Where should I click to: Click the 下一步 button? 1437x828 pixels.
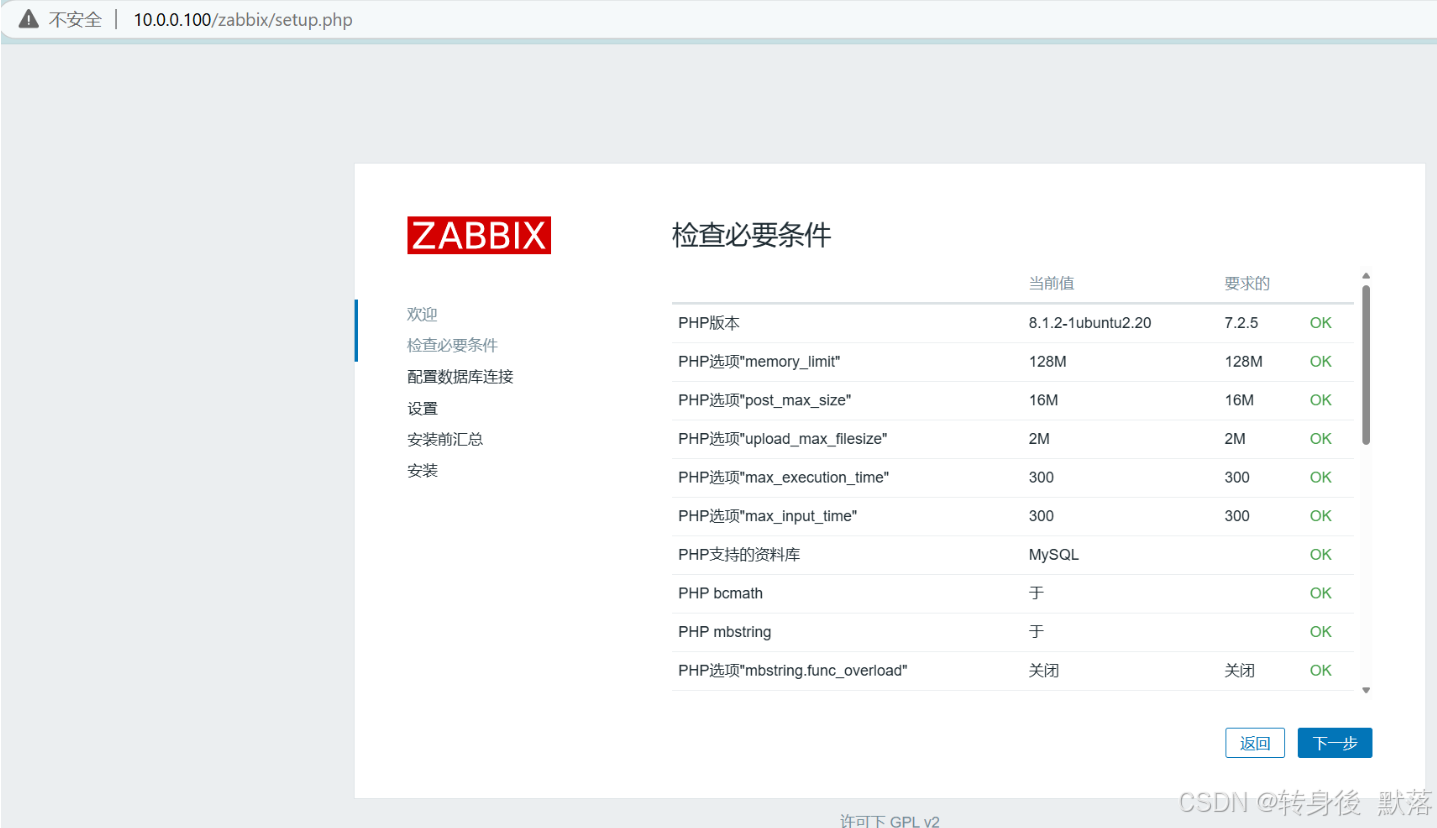click(1335, 743)
